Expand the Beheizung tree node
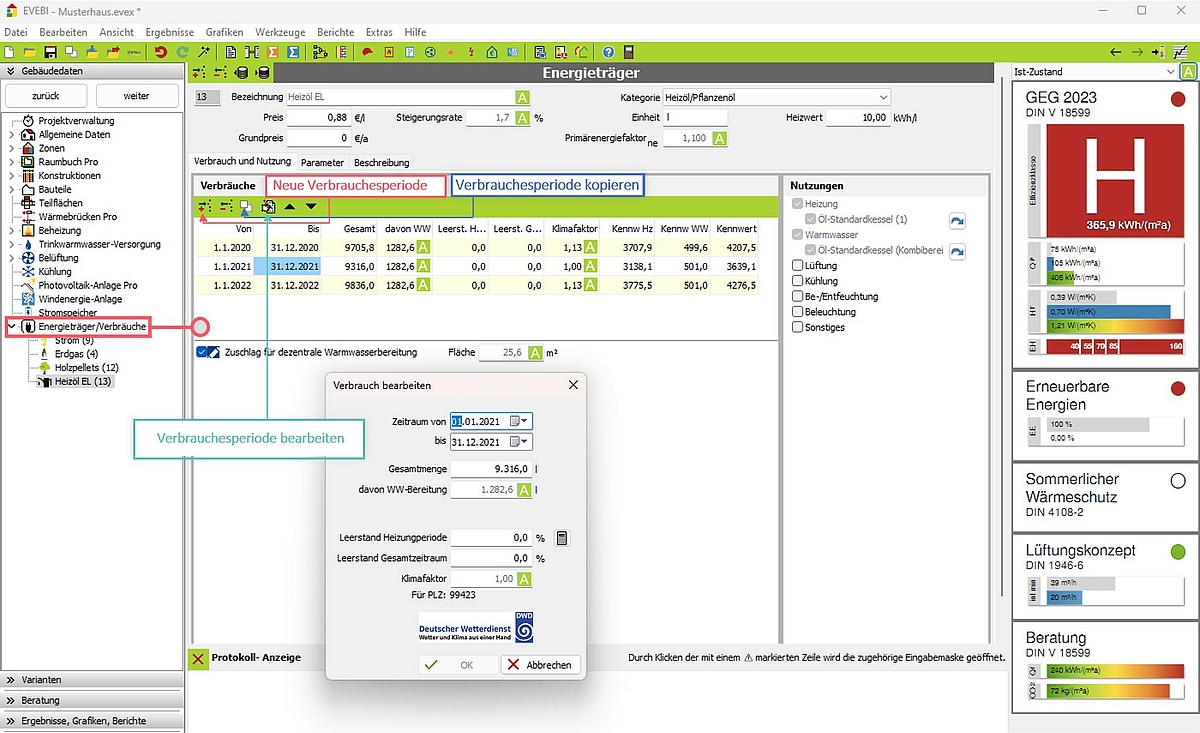The height and width of the screenshot is (733, 1200). [11, 230]
